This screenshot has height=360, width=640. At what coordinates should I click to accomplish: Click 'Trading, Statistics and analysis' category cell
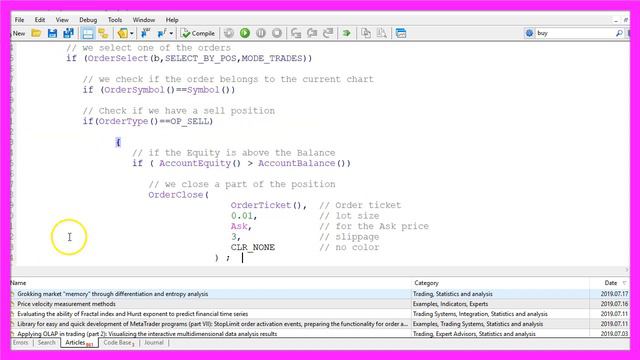coord(453,294)
